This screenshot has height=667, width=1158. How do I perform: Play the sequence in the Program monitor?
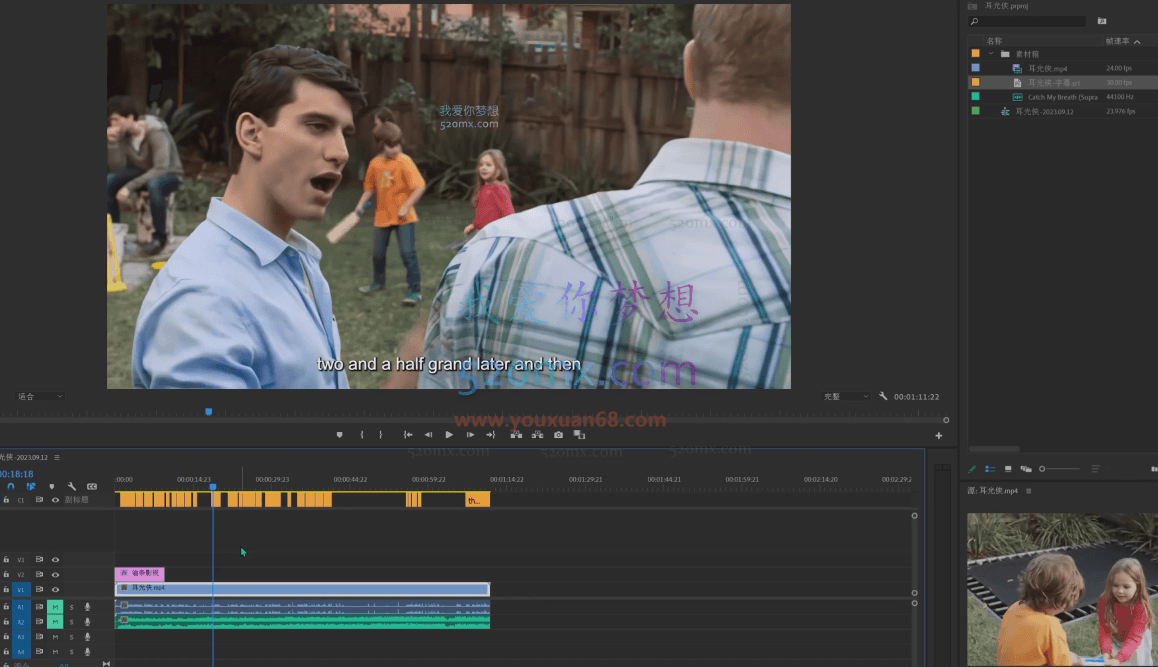(x=449, y=435)
